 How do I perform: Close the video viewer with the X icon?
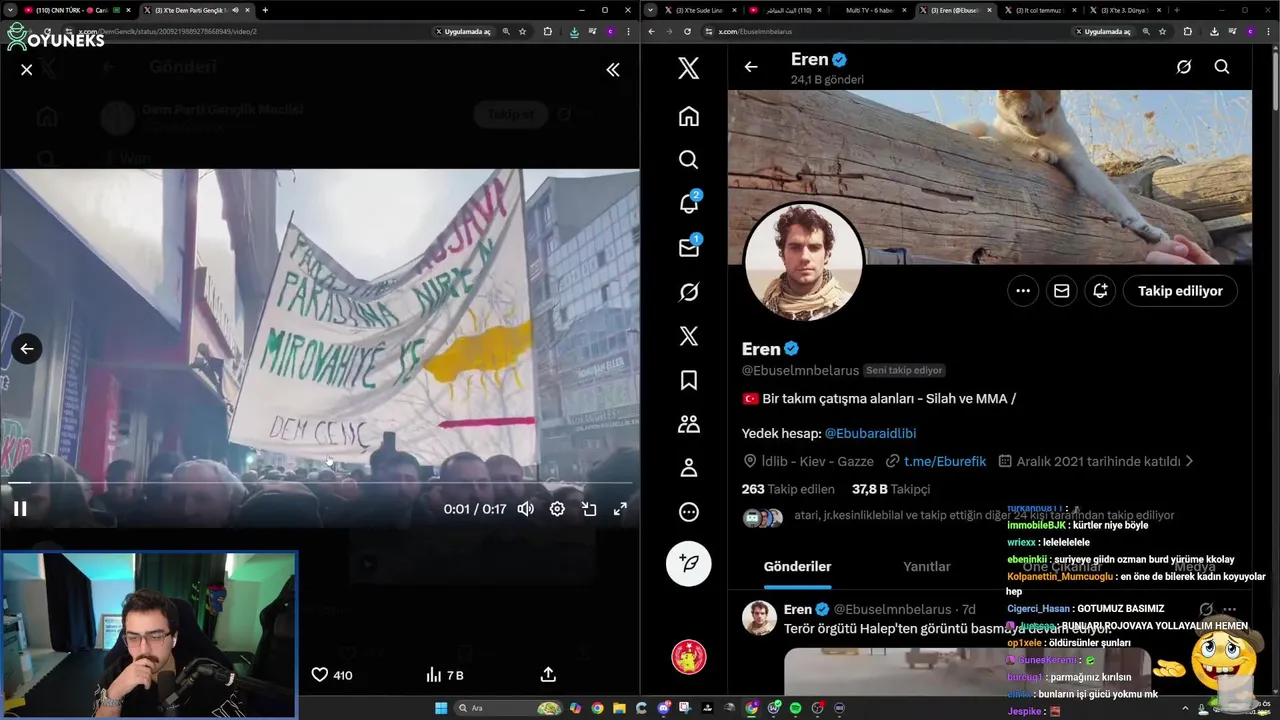(27, 69)
